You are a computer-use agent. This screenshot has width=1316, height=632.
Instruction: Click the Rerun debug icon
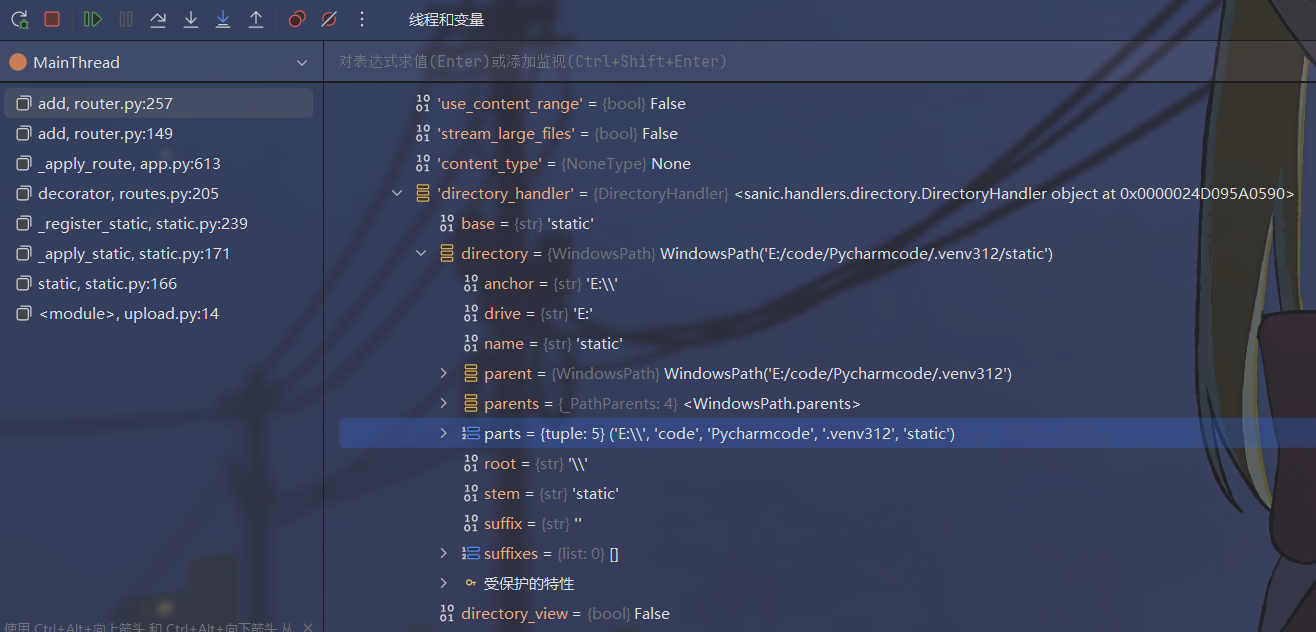20,19
